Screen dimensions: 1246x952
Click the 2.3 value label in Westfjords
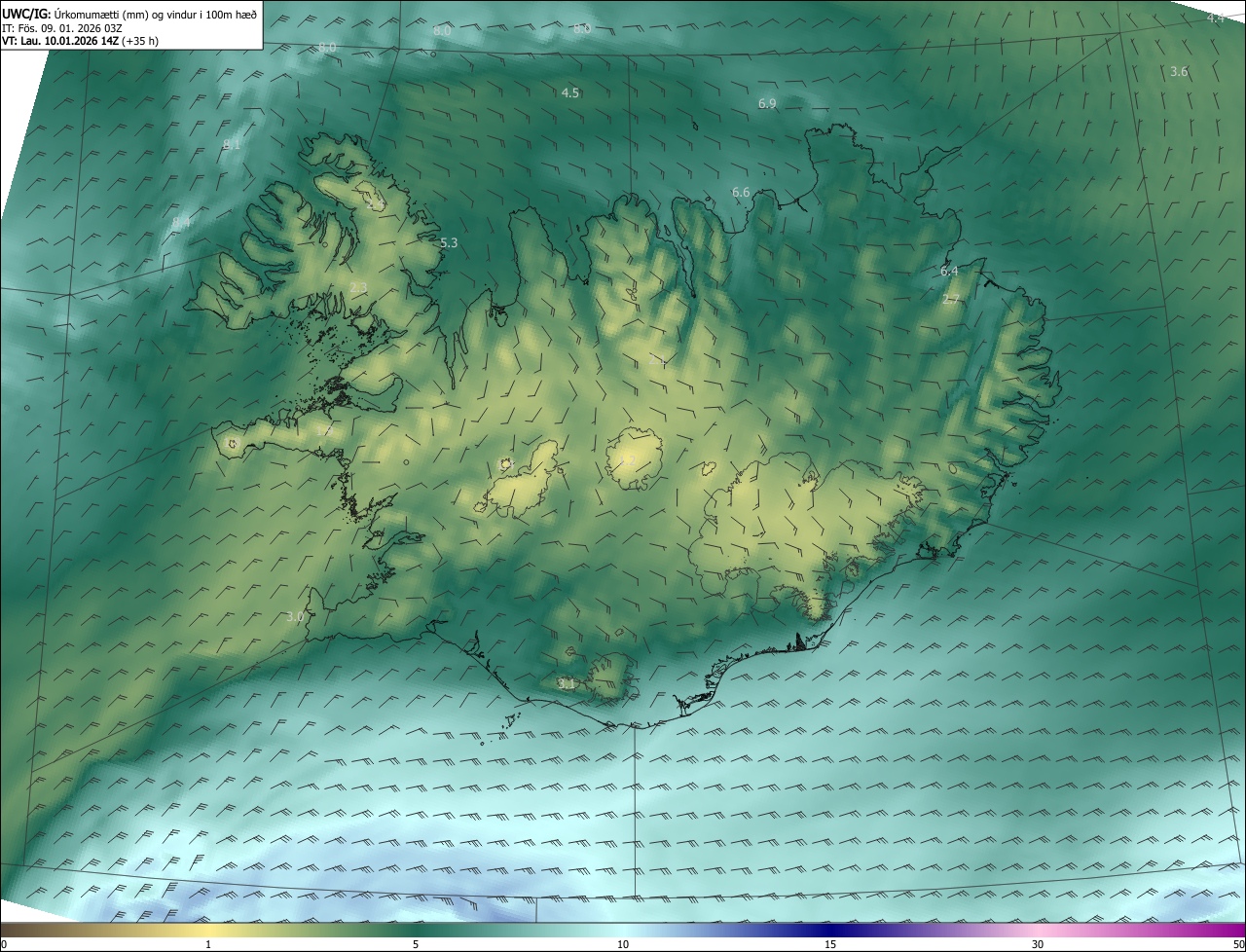point(358,288)
